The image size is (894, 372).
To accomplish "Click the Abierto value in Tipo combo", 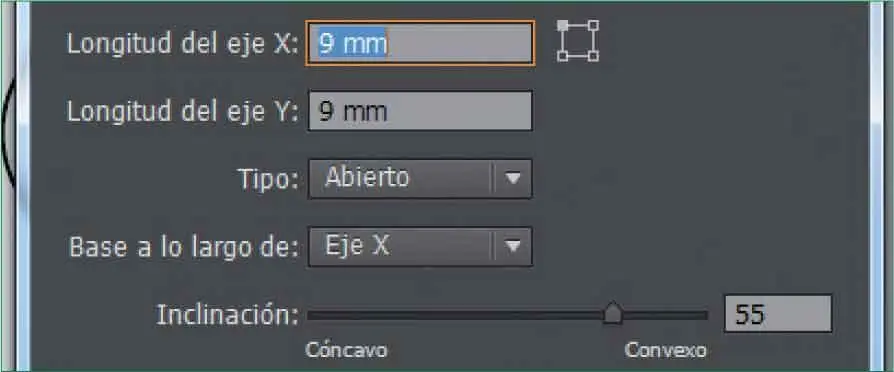I will coord(367,178).
